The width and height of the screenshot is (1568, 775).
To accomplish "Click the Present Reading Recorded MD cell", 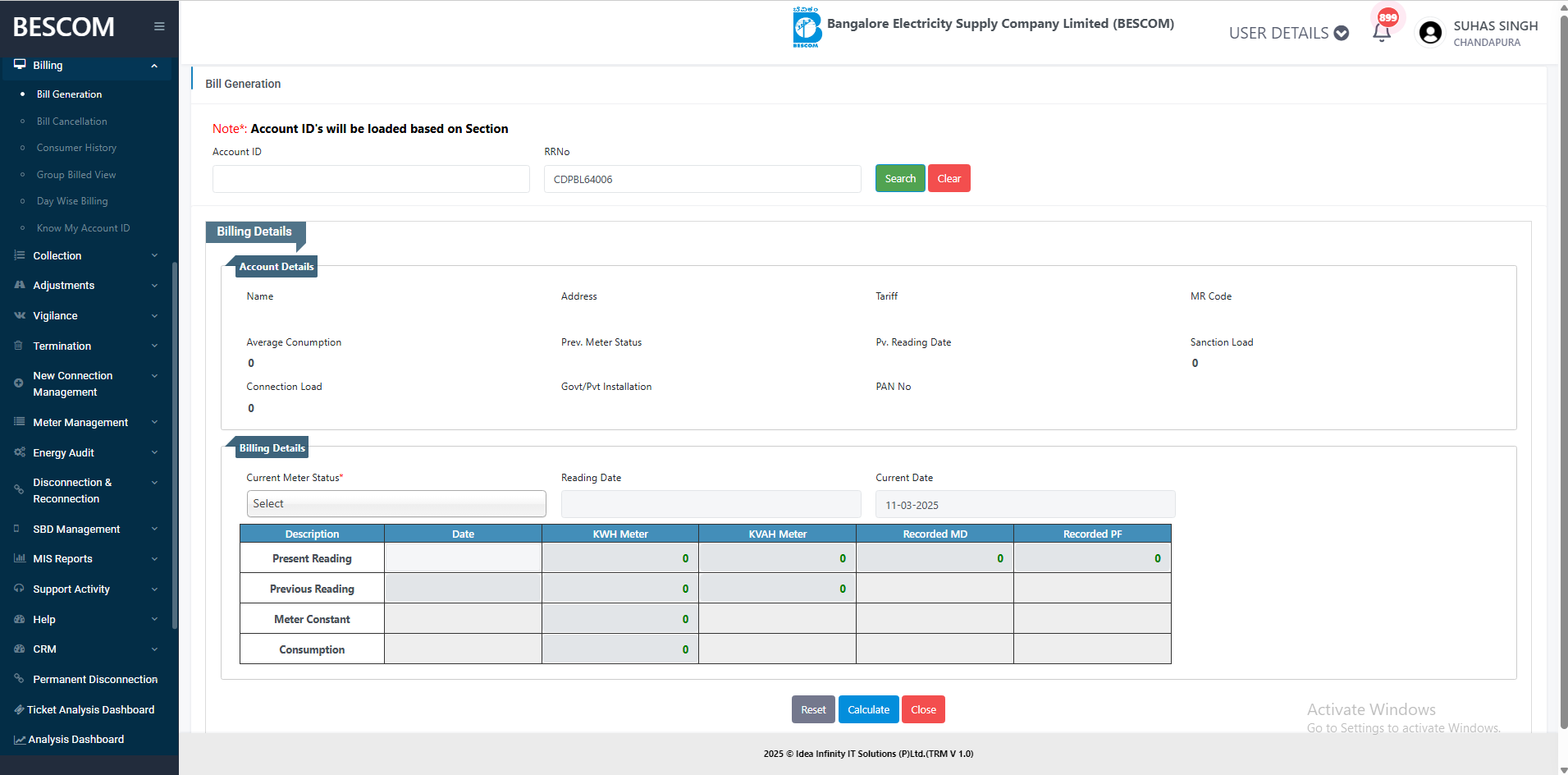I will tap(935, 558).
